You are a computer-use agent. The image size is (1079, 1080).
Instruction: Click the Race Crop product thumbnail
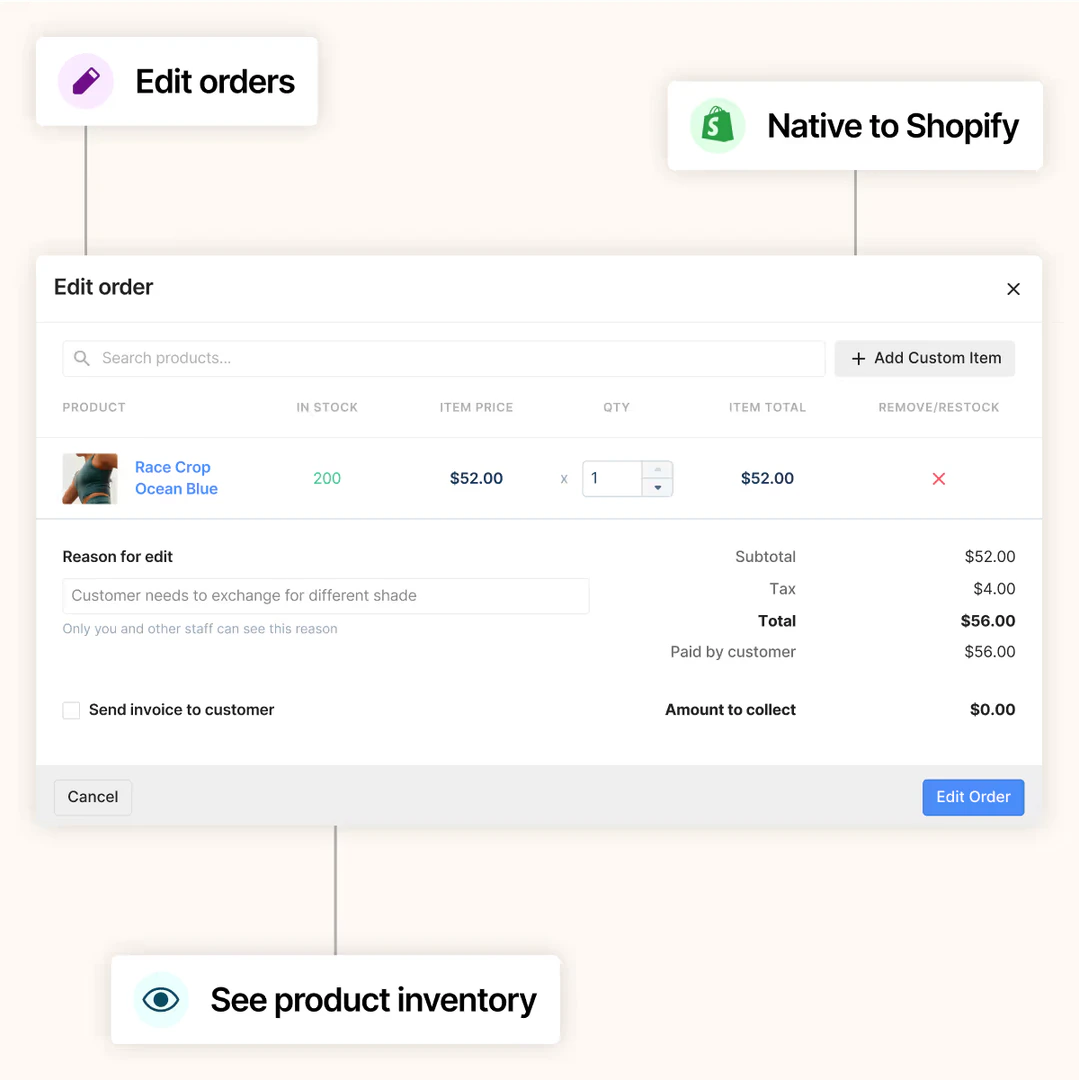coord(90,479)
